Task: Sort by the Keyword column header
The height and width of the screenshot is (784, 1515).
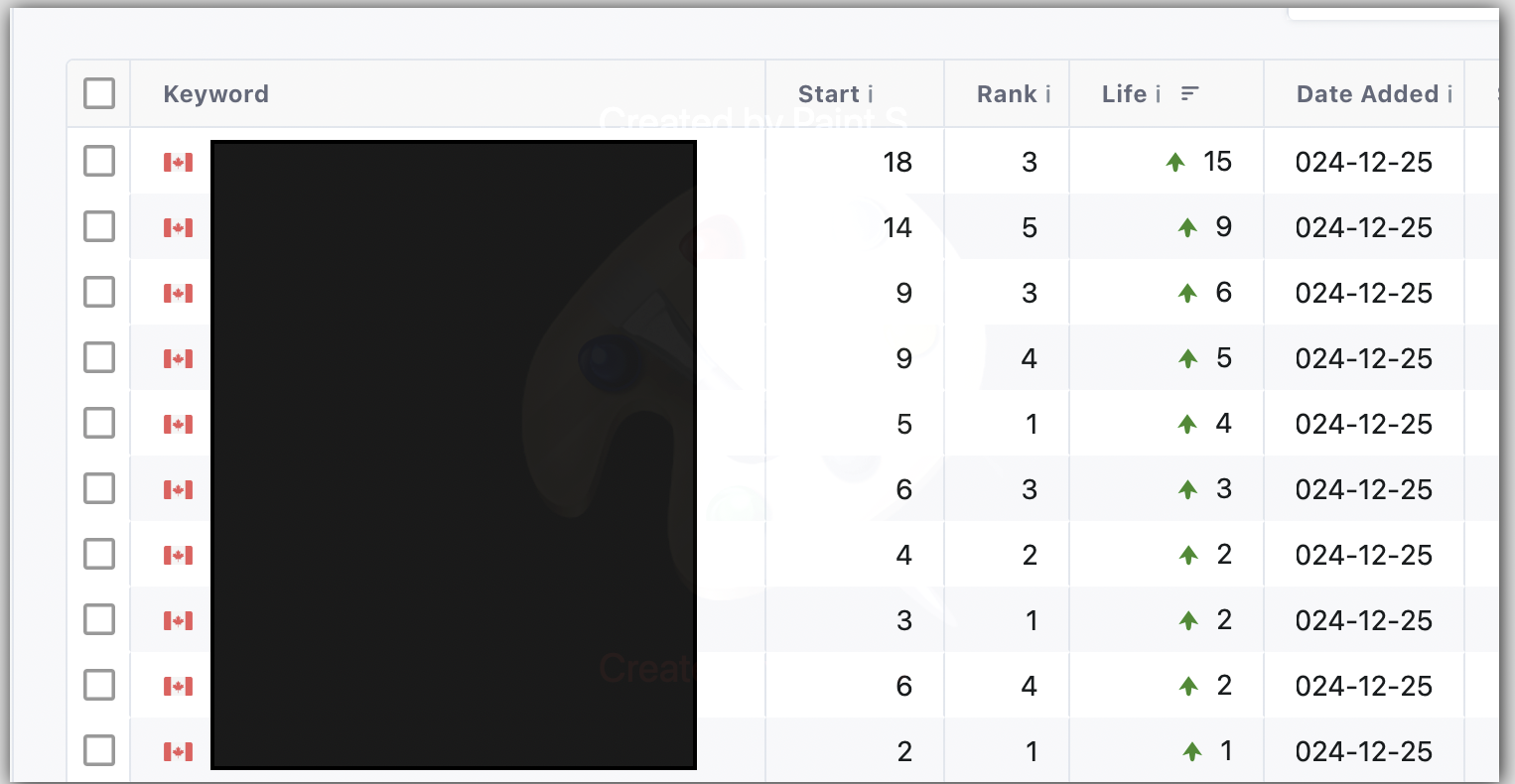Action: click(x=215, y=94)
